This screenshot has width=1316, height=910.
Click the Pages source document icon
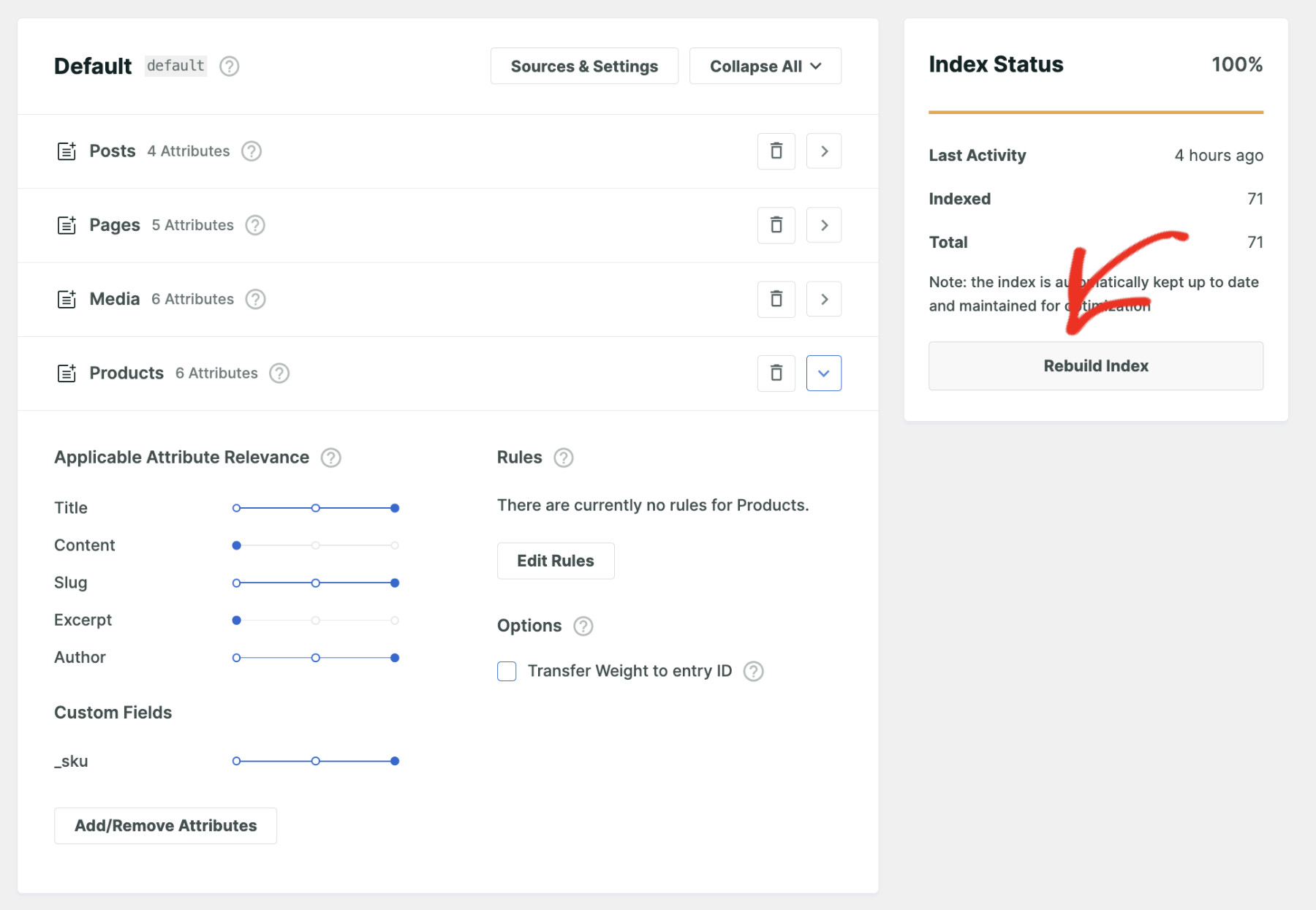tap(67, 225)
